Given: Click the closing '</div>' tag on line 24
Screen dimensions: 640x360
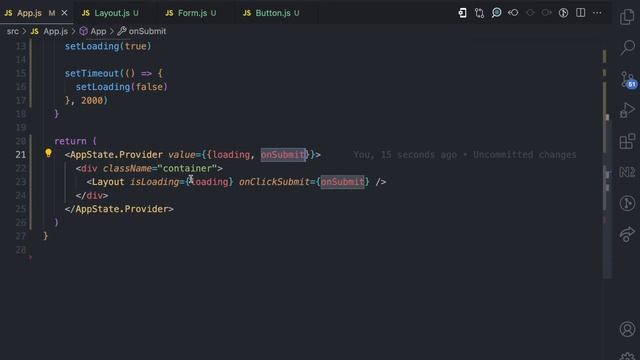Looking at the screenshot, I should (x=92, y=196).
